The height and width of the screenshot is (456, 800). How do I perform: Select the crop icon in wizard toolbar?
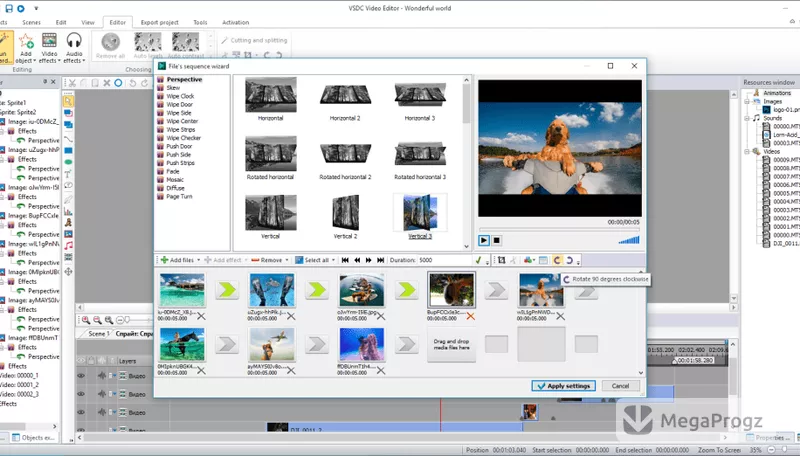point(502,260)
